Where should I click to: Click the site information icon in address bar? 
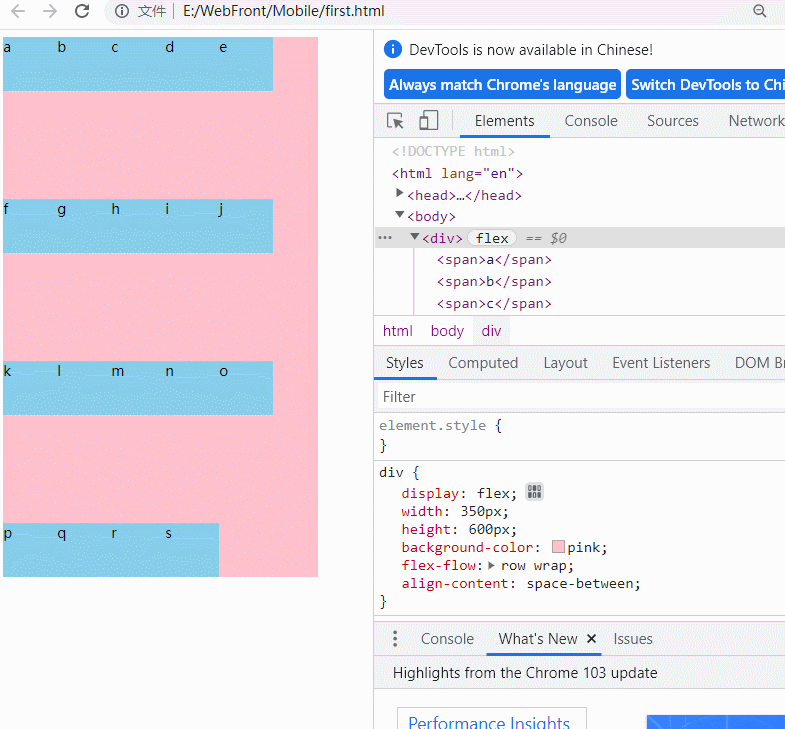click(122, 11)
